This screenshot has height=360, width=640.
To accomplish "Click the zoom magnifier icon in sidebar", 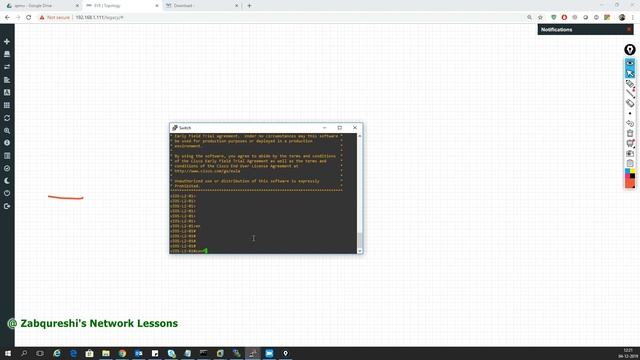I will coord(7,131).
